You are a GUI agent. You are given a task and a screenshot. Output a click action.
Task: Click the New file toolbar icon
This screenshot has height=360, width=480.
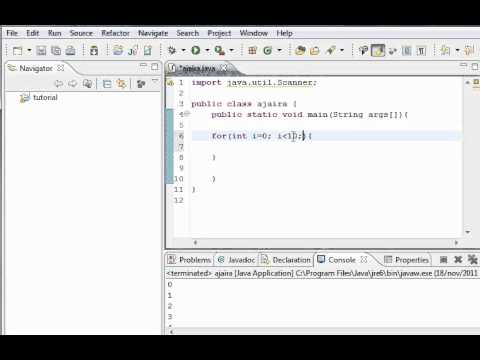(17, 51)
